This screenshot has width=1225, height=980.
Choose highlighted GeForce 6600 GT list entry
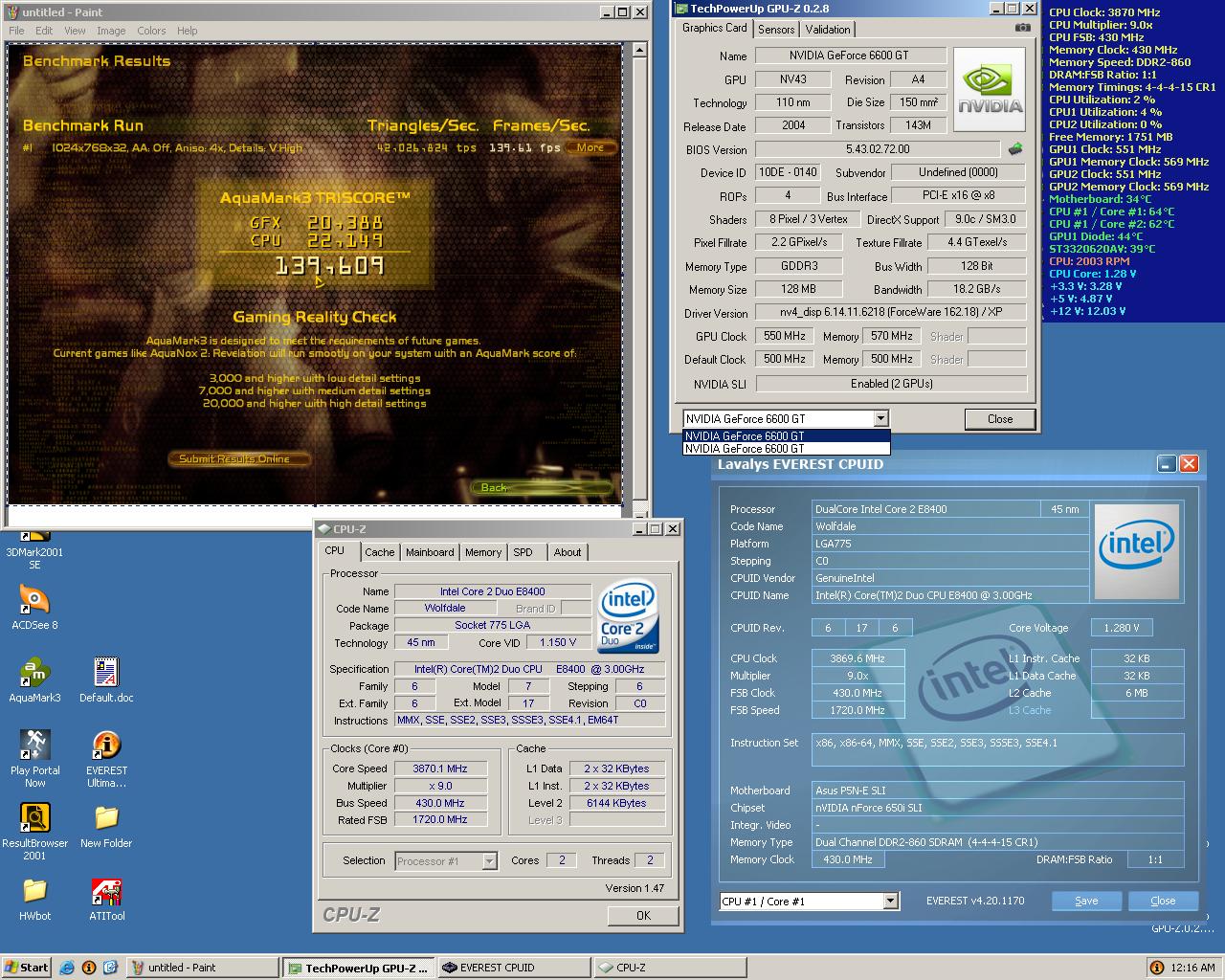tap(786, 436)
